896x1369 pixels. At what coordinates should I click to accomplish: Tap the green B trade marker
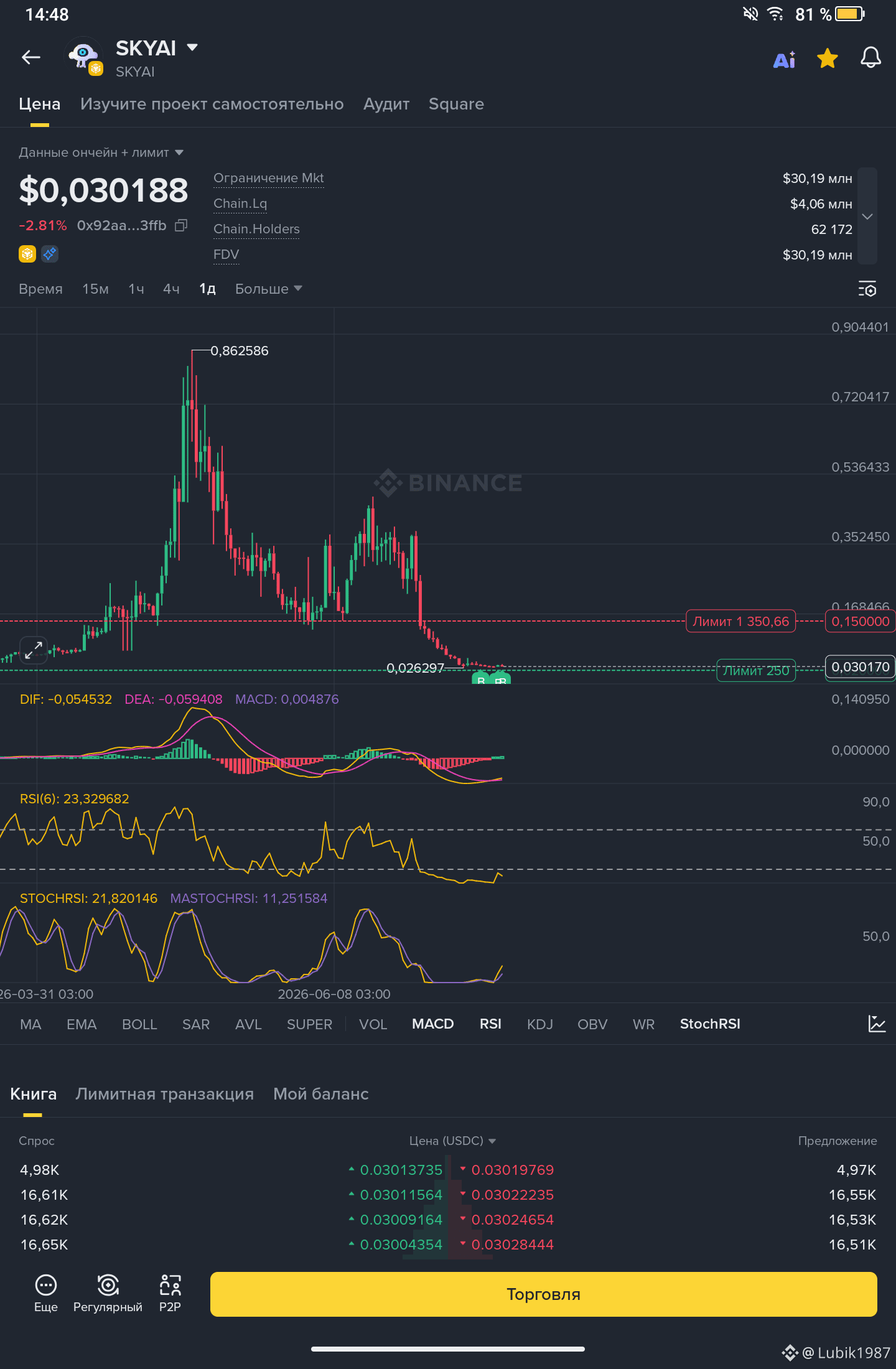point(481,679)
